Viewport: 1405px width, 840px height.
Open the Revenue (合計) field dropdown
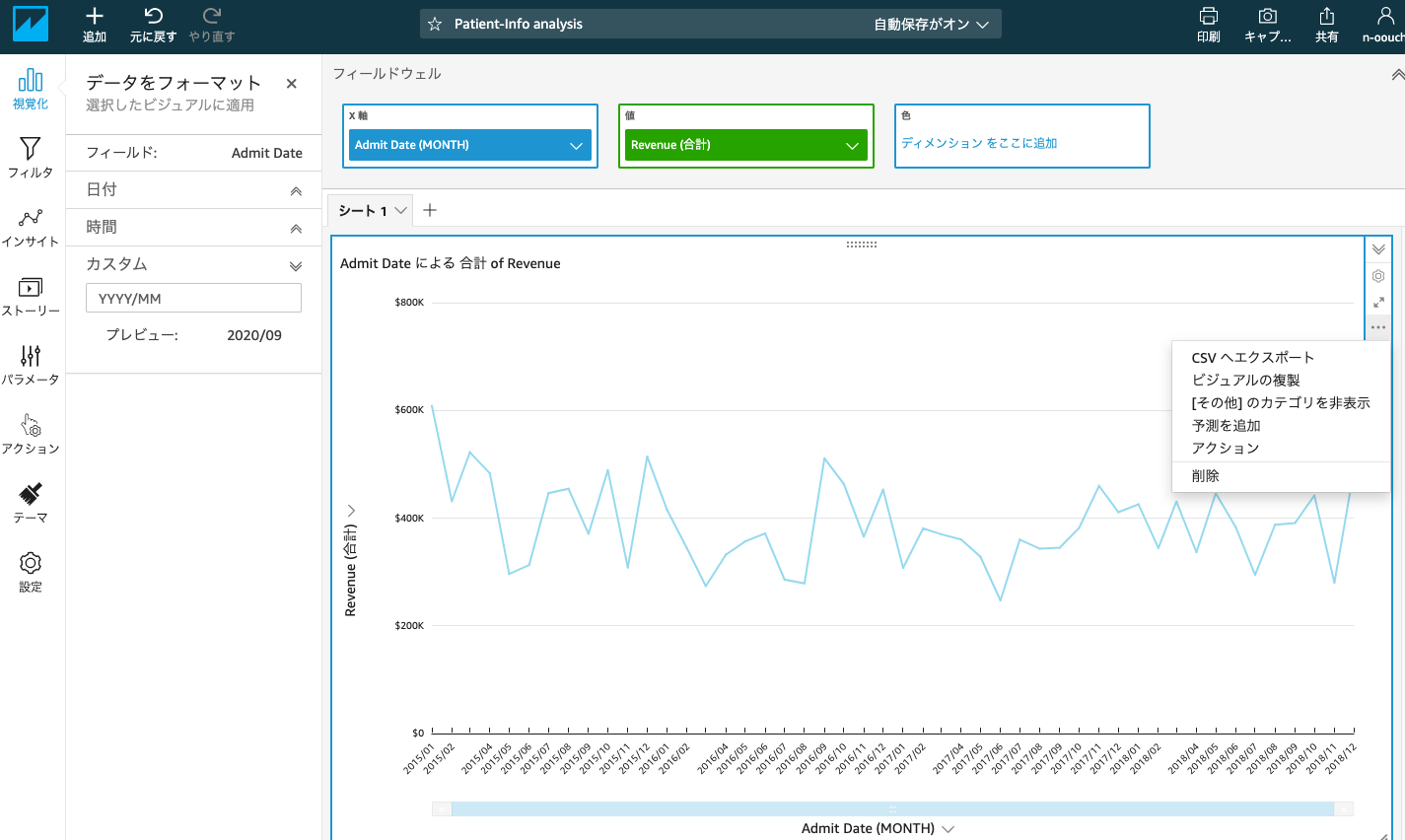pyautogui.click(x=852, y=146)
